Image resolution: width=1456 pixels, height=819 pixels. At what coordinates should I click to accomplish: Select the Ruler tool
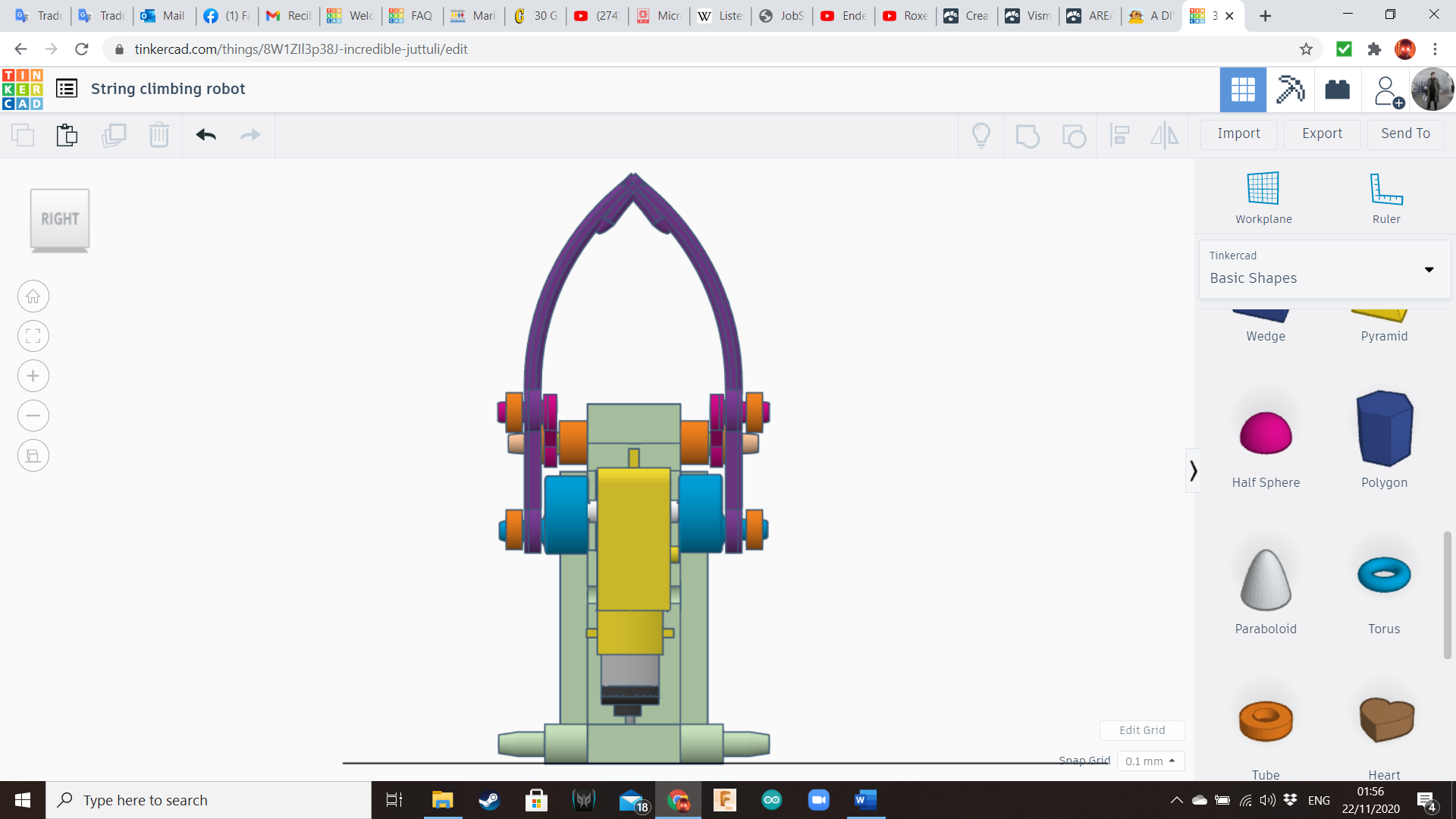(x=1385, y=196)
